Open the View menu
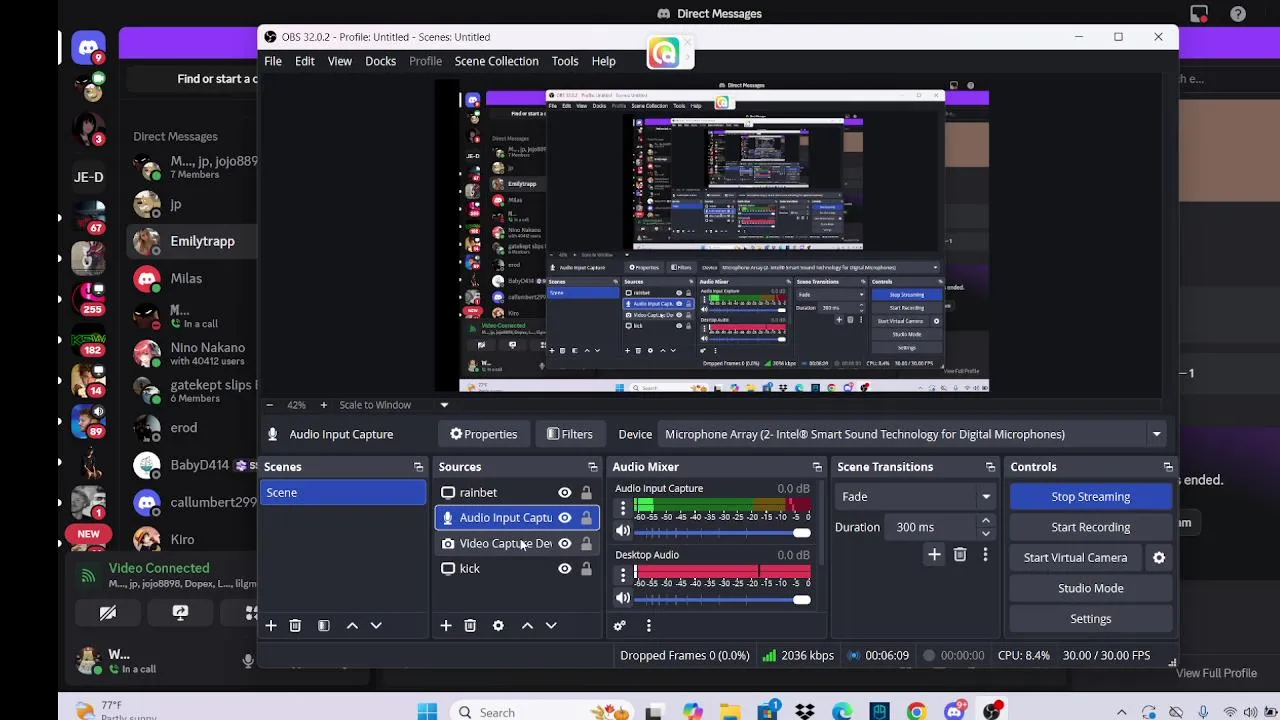The height and width of the screenshot is (720, 1280). tap(339, 61)
